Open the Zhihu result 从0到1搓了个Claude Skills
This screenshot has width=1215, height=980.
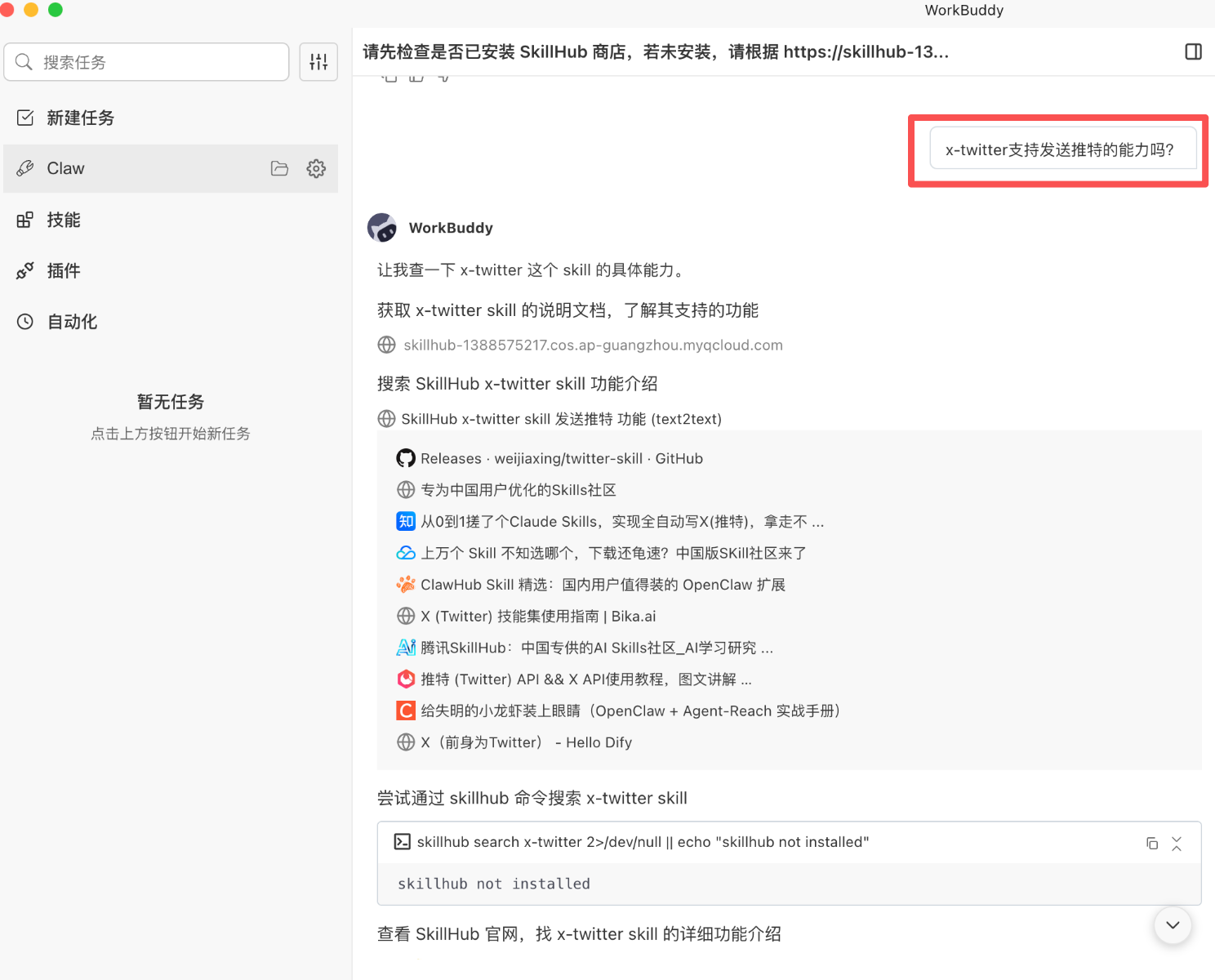click(622, 522)
